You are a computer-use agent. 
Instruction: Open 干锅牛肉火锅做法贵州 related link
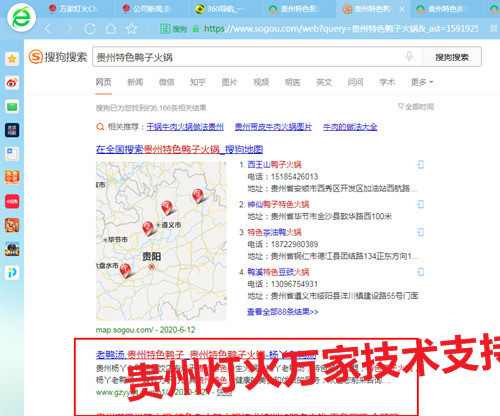point(185,127)
